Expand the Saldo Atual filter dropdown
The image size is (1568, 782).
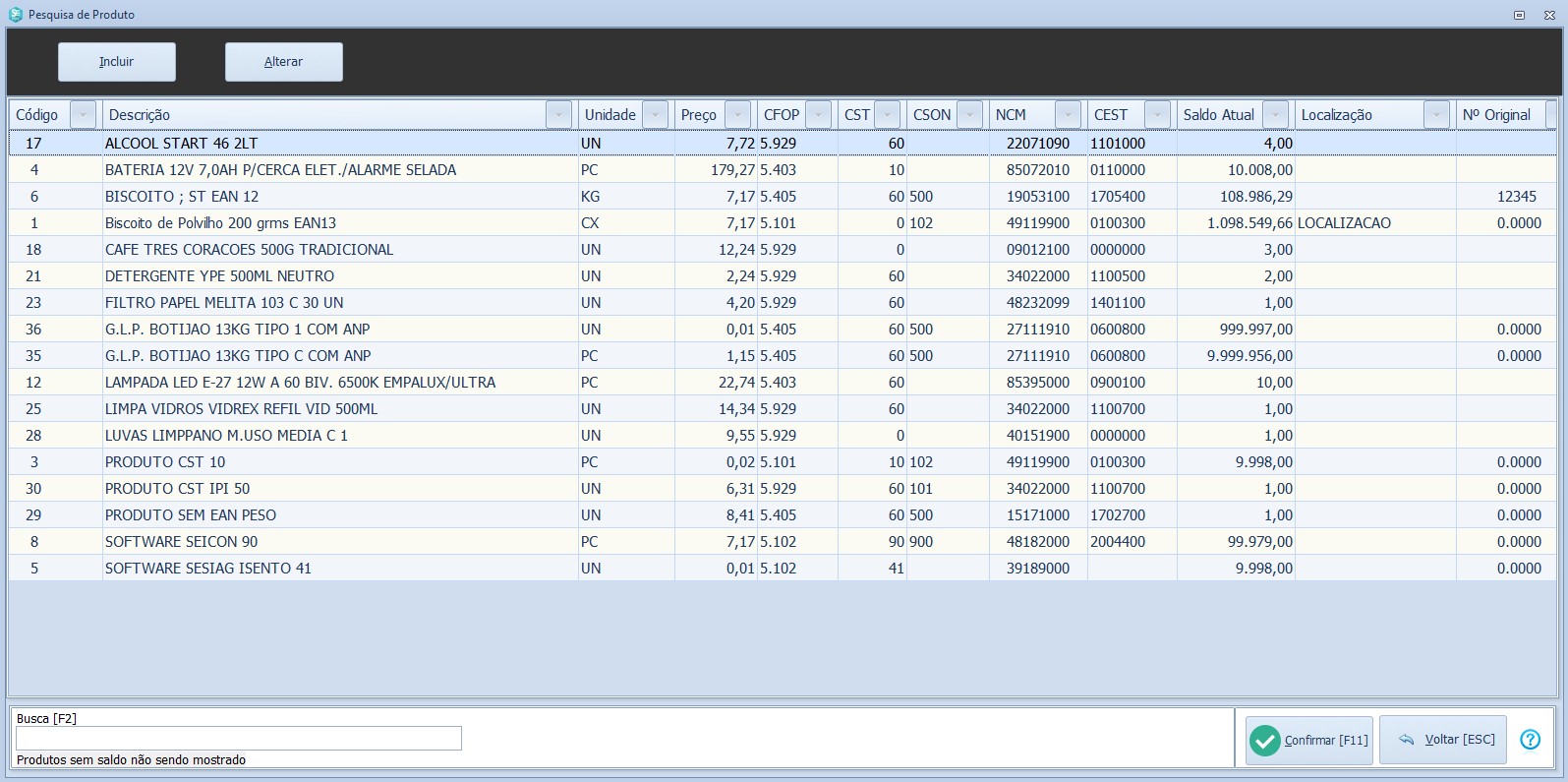tap(1275, 115)
